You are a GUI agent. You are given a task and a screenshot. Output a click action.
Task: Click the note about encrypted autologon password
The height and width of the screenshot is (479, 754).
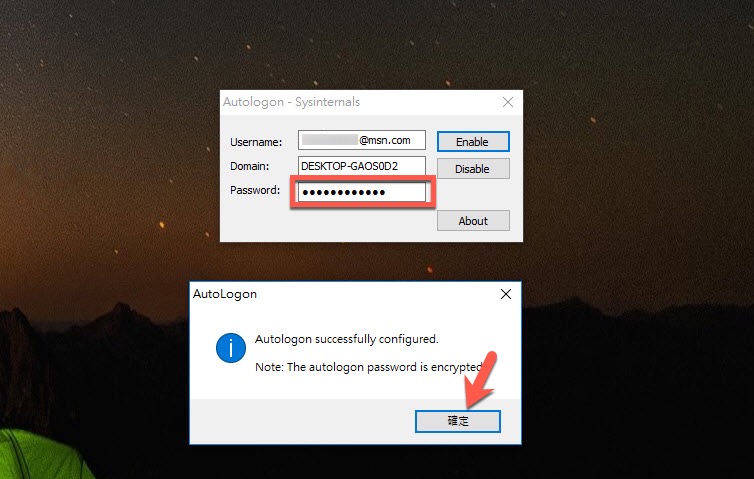click(368, 367)
